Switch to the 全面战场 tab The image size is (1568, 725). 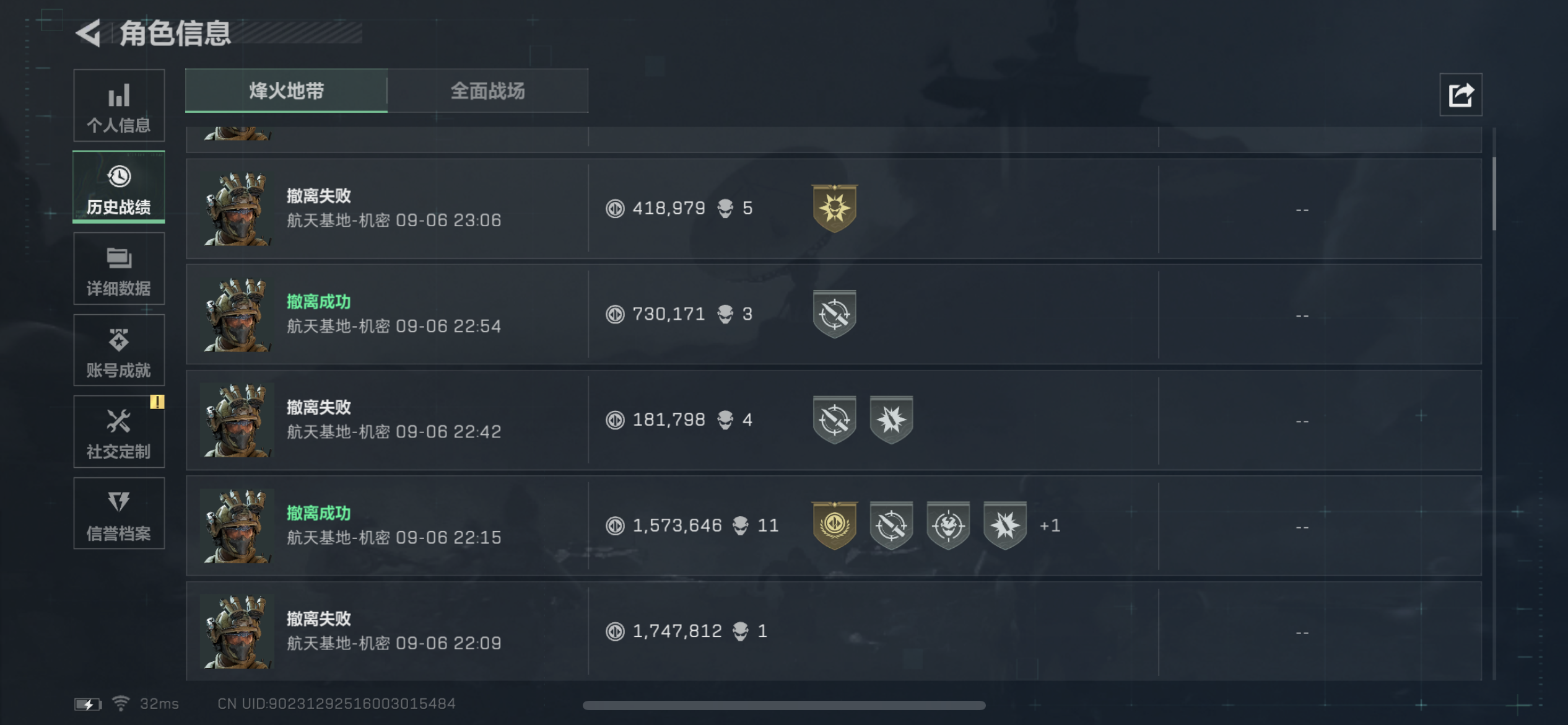click(488, 91)
